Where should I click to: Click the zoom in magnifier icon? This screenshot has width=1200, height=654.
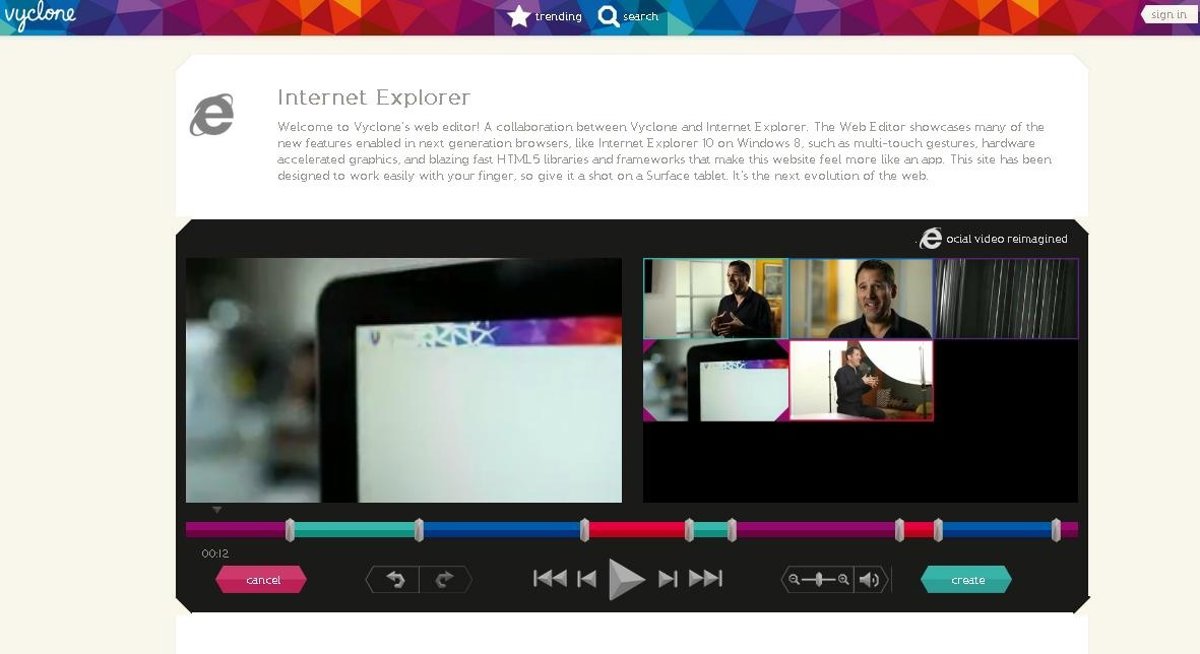[843, 579]
